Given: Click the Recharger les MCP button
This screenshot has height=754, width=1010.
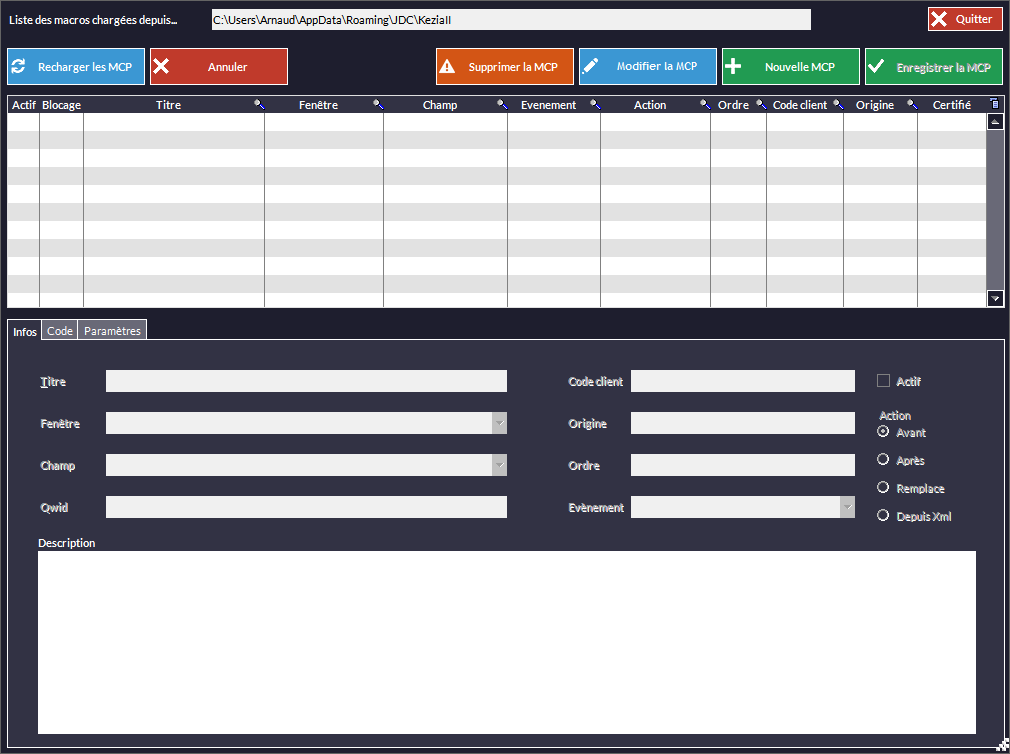Looking at the screenshot, I should tap(77, 67).
